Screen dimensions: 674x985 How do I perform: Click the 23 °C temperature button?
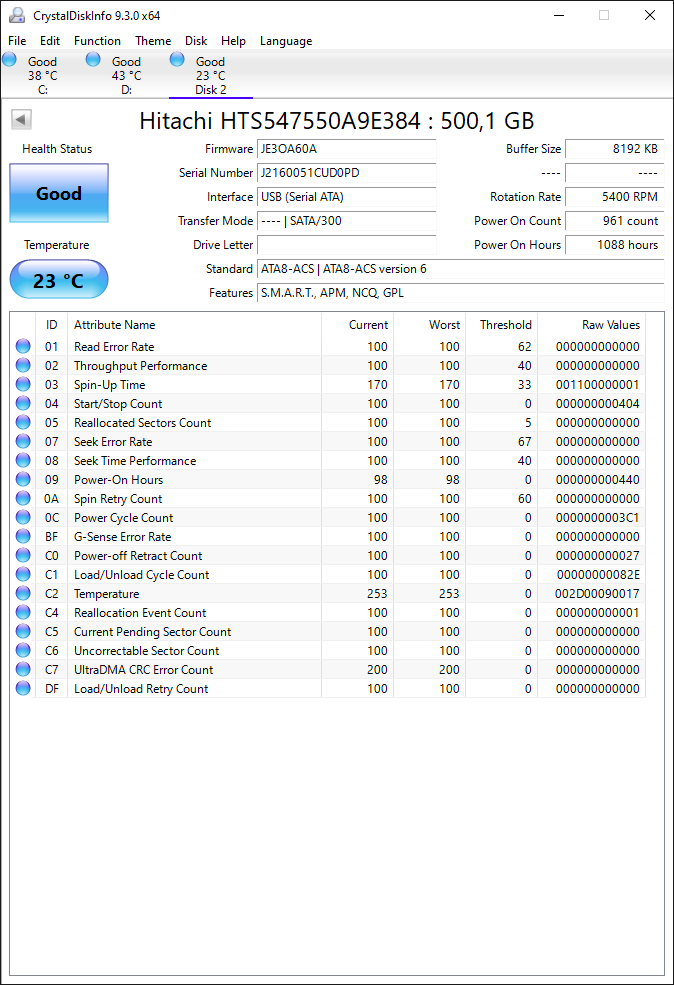click(59, 280)
